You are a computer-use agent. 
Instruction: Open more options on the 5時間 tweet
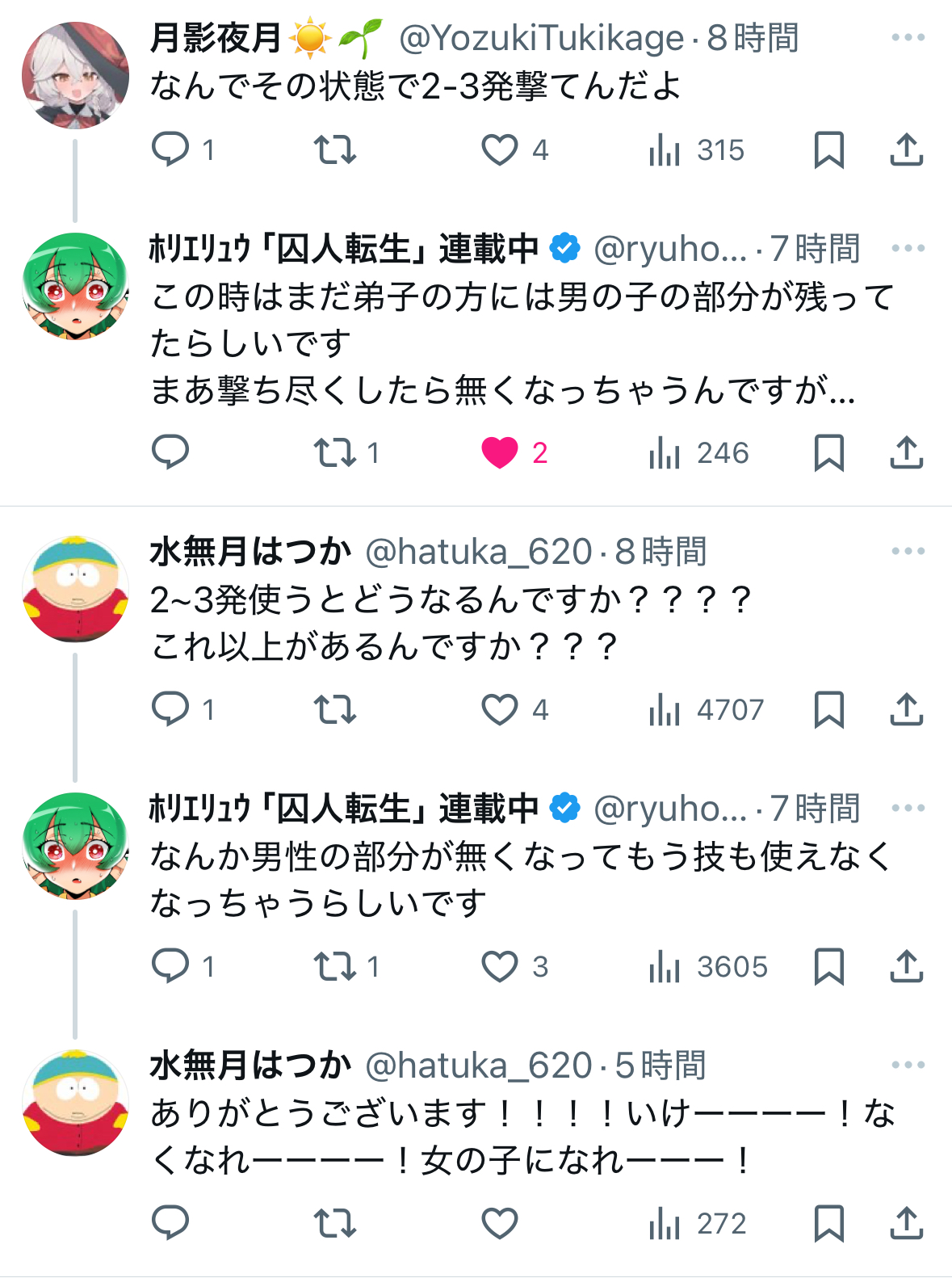[908, 1065]
